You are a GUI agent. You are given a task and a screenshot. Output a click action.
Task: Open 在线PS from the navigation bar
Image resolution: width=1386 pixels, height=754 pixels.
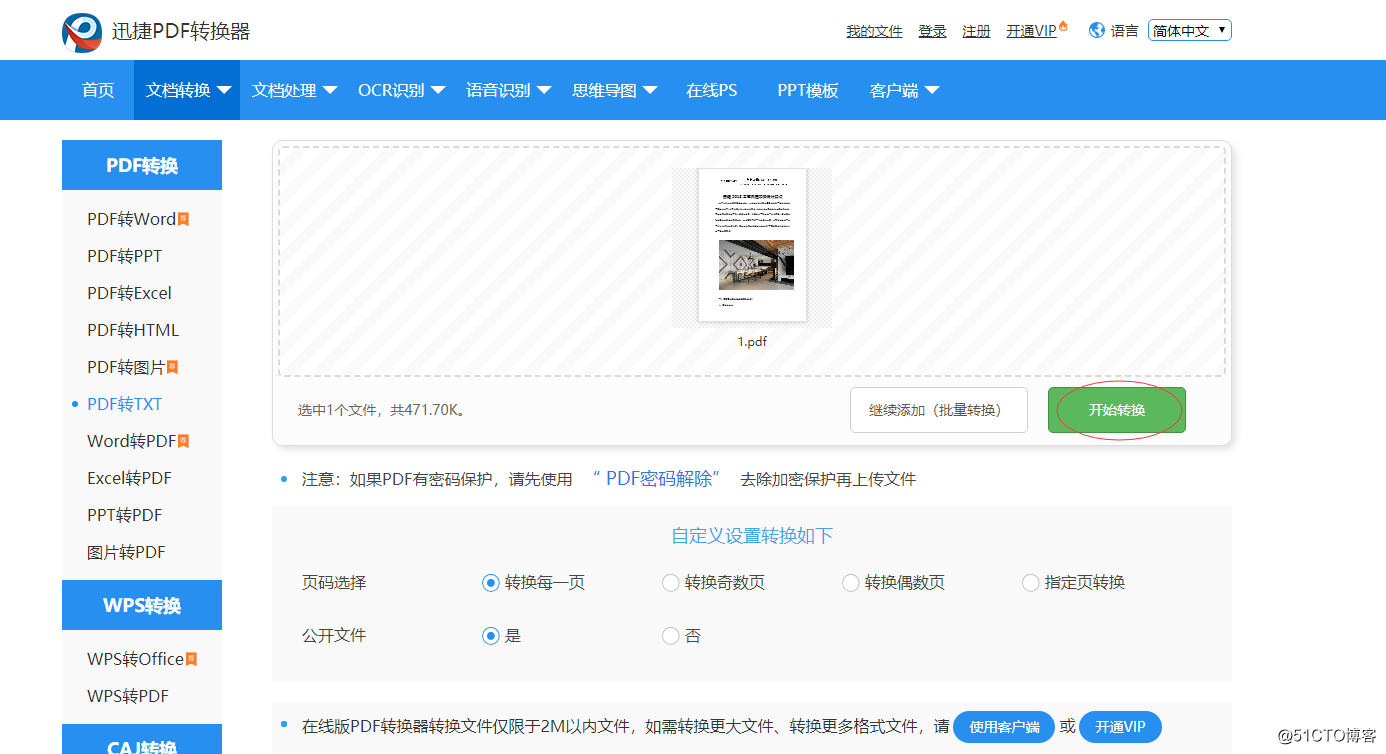(x=712, y=90)
